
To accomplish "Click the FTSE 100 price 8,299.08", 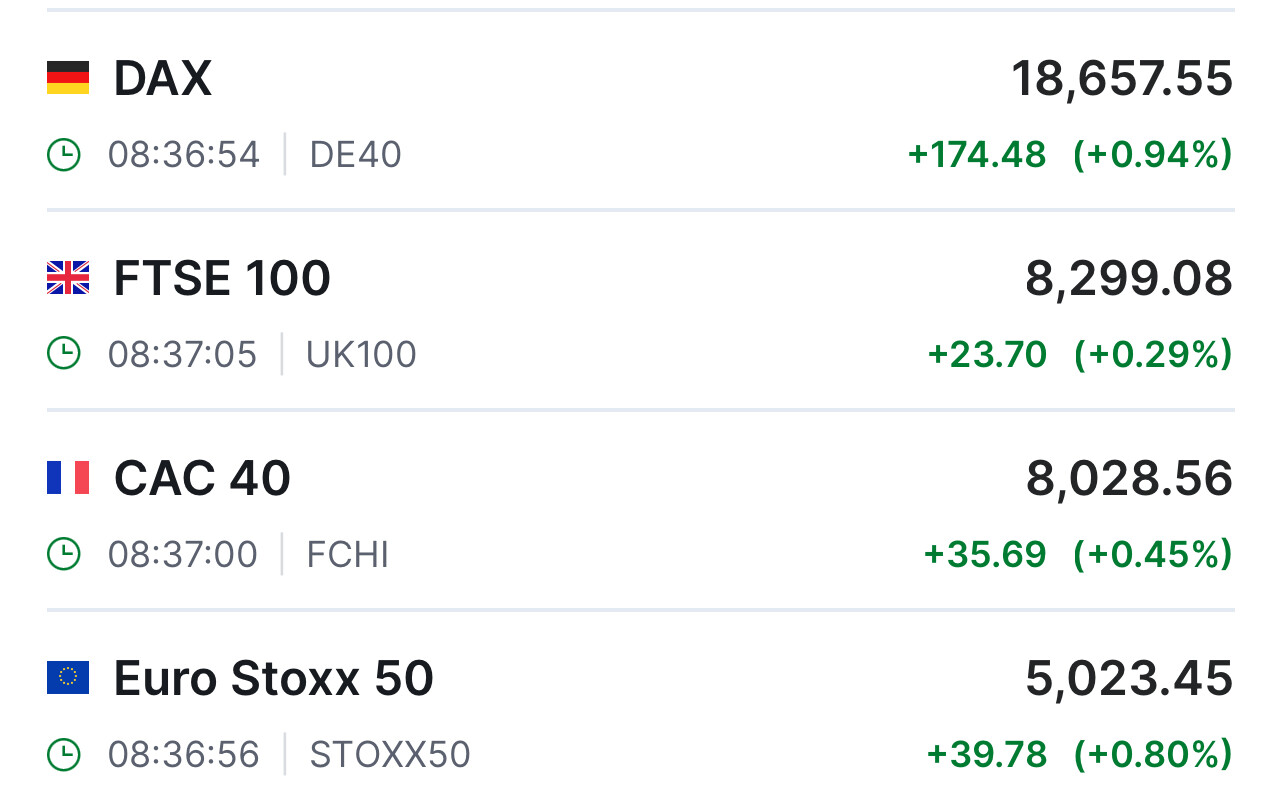I will click(1129, 278).
